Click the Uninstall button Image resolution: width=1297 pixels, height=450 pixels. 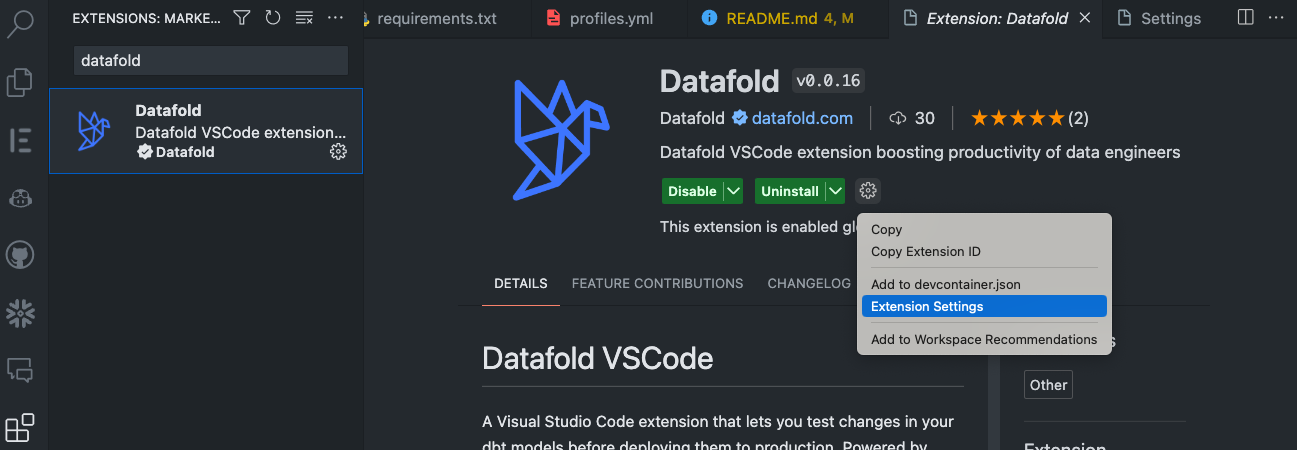point(790,191)
